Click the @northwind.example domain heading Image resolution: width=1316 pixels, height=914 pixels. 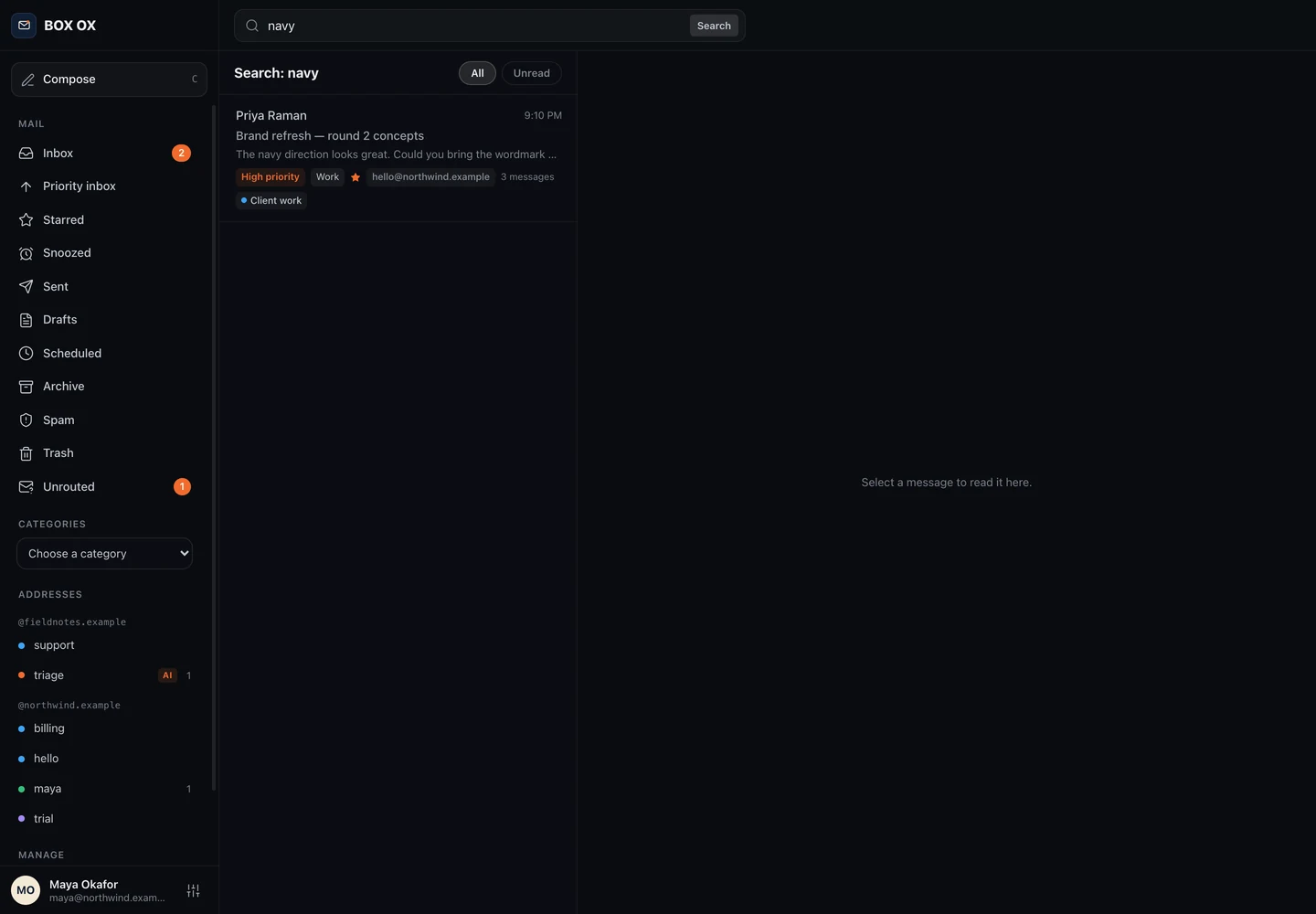(69, 706)
